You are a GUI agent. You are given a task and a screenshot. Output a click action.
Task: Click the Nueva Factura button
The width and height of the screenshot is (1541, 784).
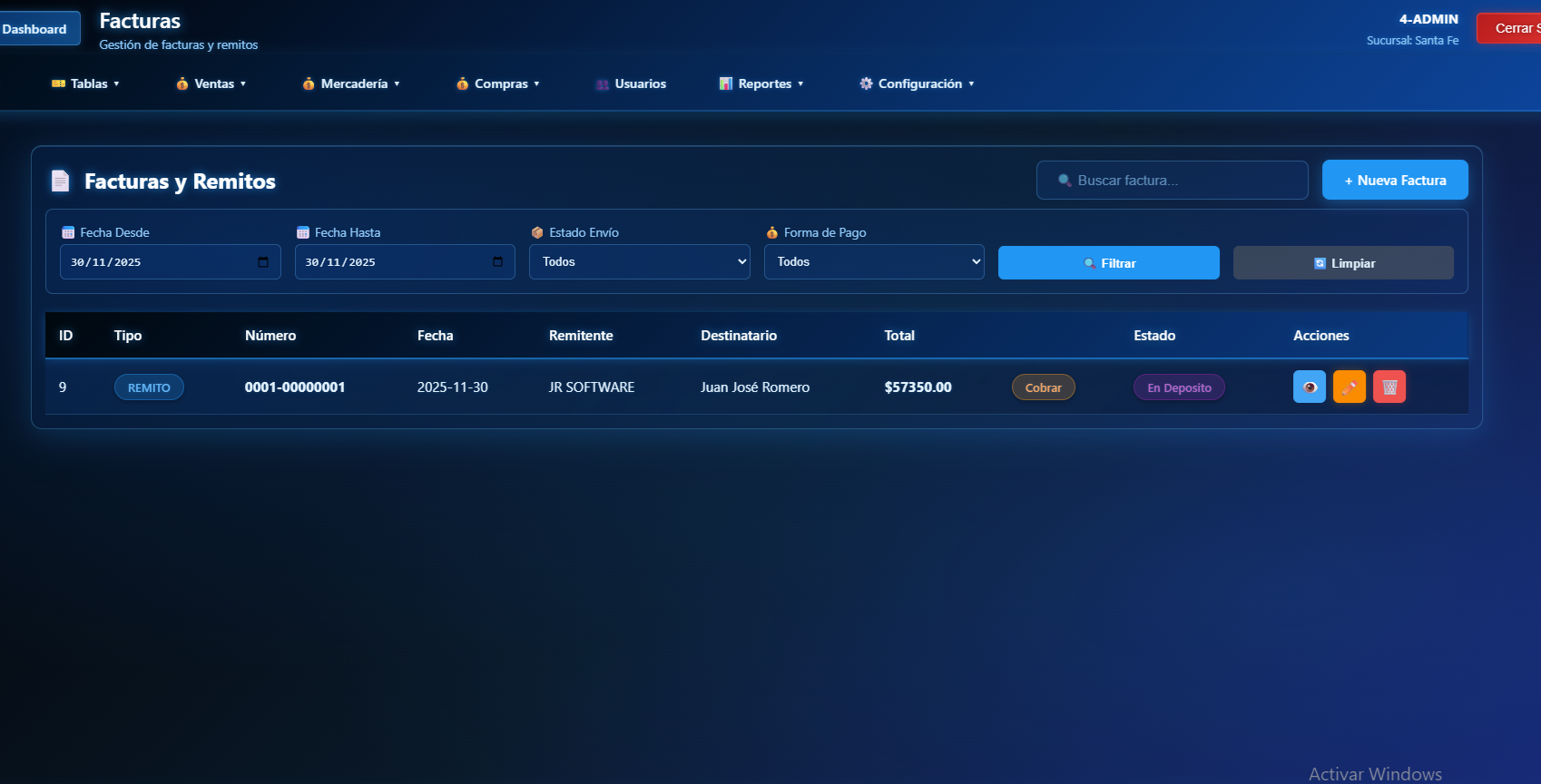click(x=1395, y=180)
